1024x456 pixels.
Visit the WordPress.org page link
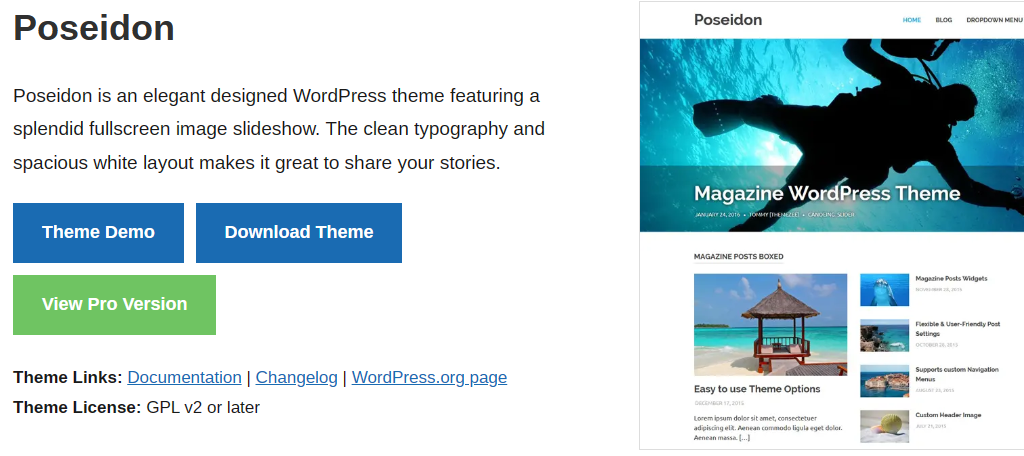coord(429,378)
